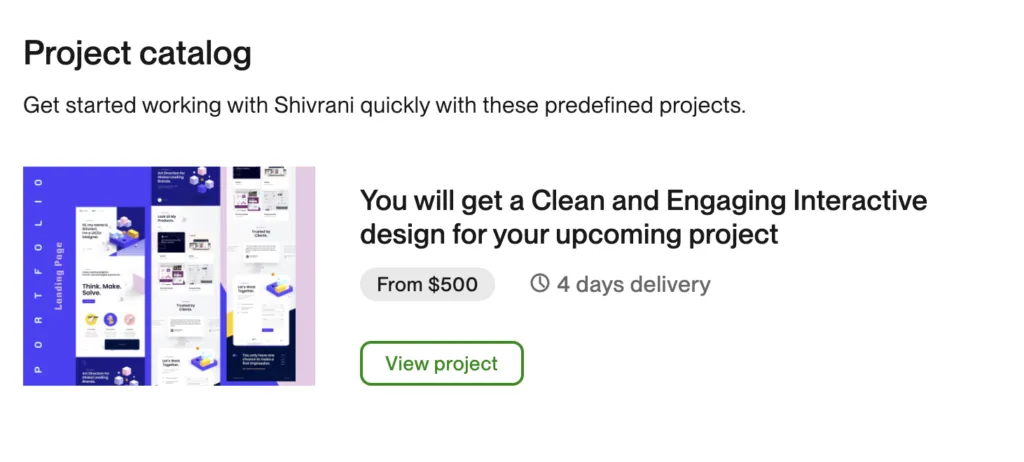This screenshot has width=1024, height=462.
Task: Click the Project catalog heading
Action: click(x=137, y=53)
